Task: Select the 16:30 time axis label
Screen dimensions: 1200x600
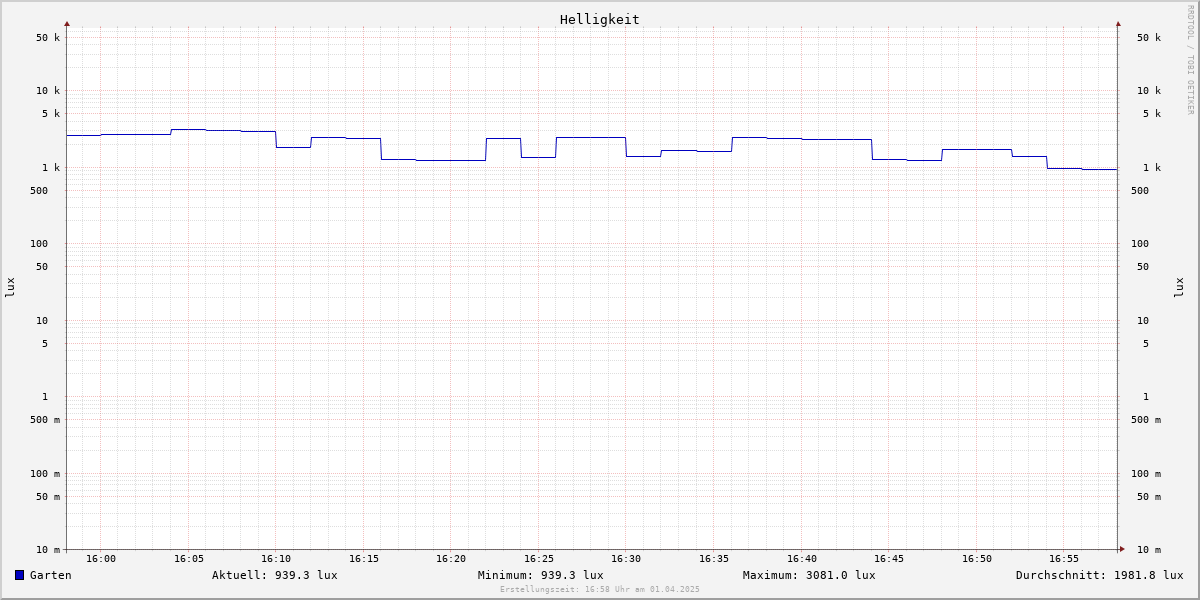Action: [x=626, y=559]
